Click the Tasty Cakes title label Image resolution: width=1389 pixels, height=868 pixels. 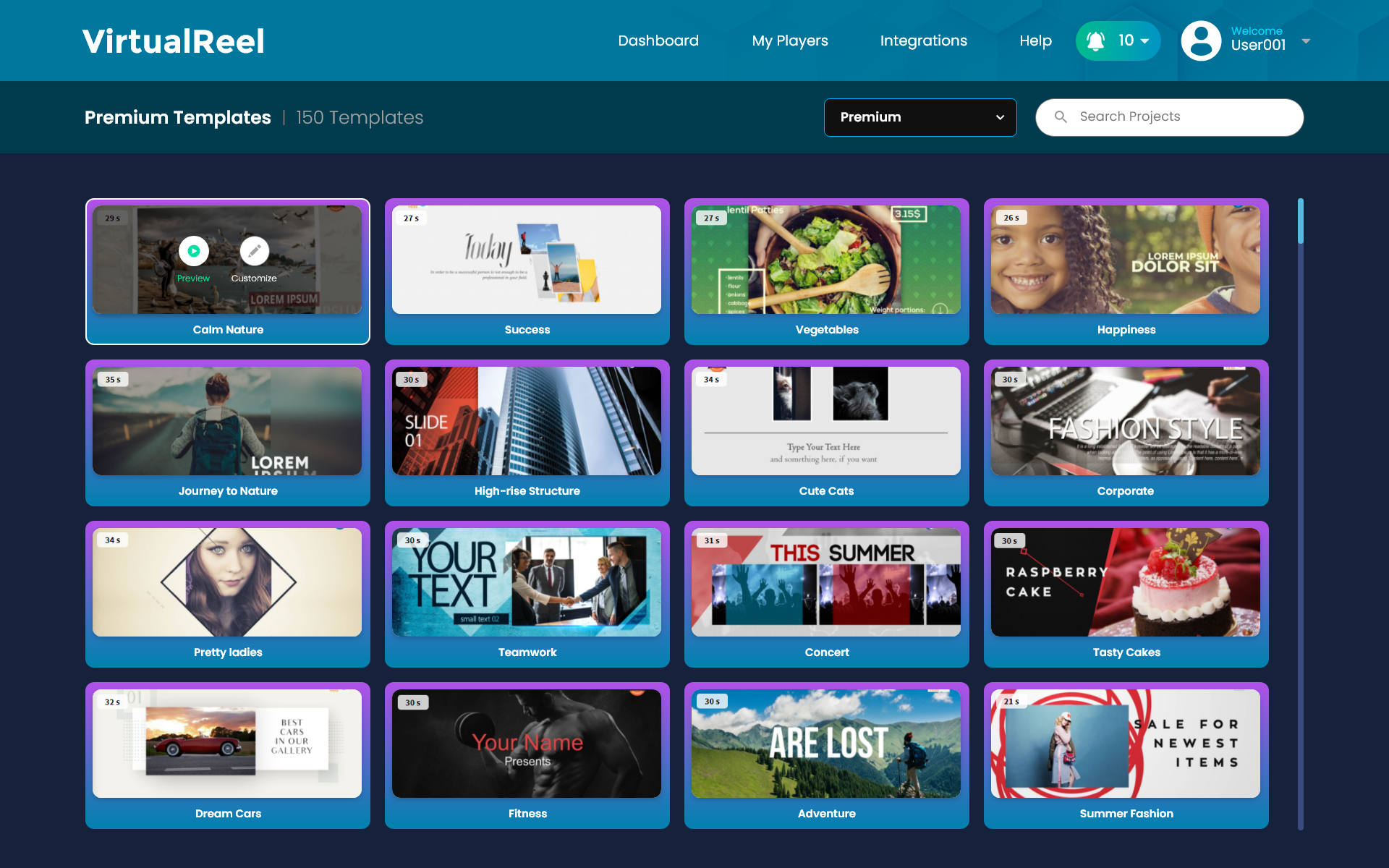point(1126,652)
